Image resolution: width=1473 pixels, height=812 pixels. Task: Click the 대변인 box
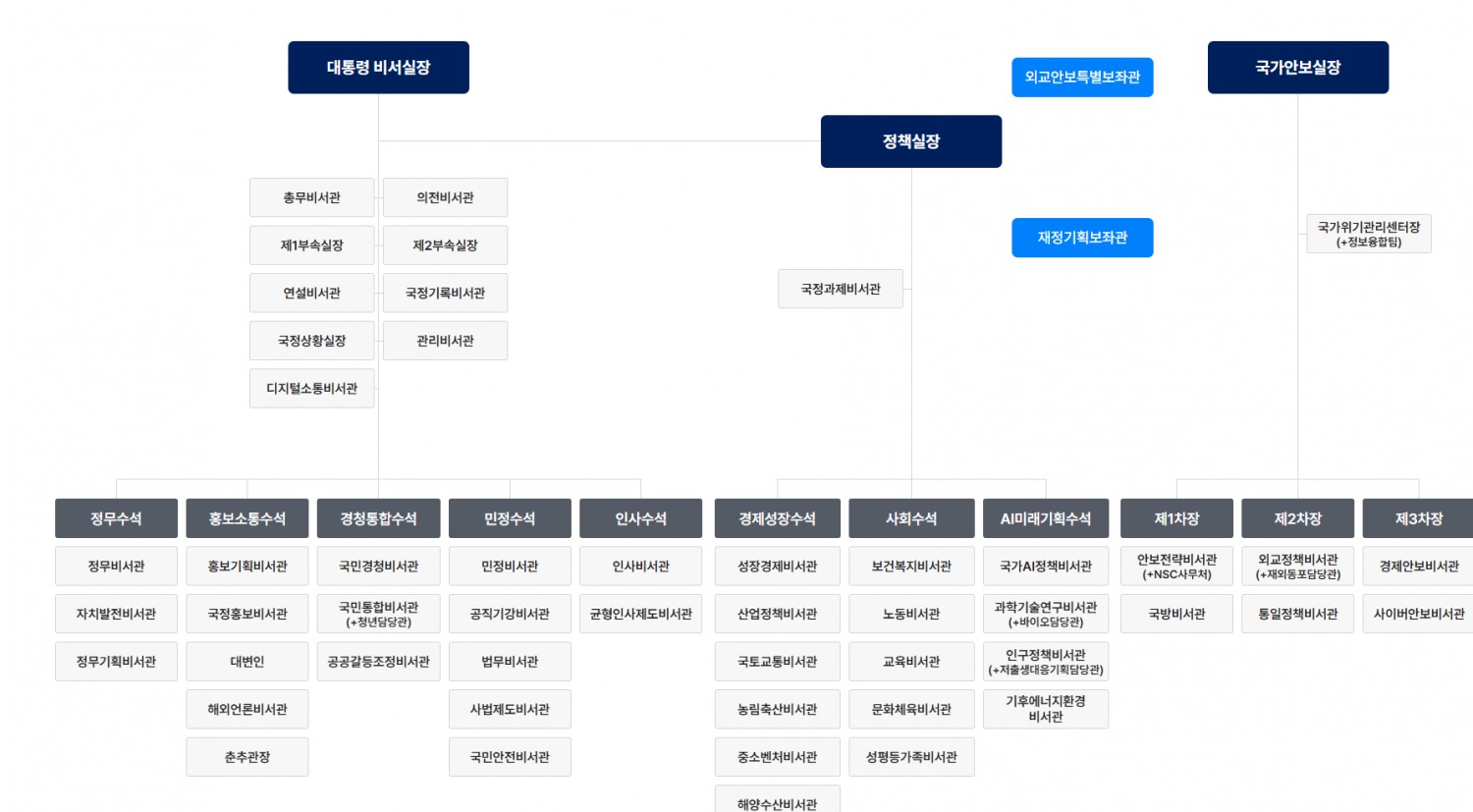coord(246,661)
